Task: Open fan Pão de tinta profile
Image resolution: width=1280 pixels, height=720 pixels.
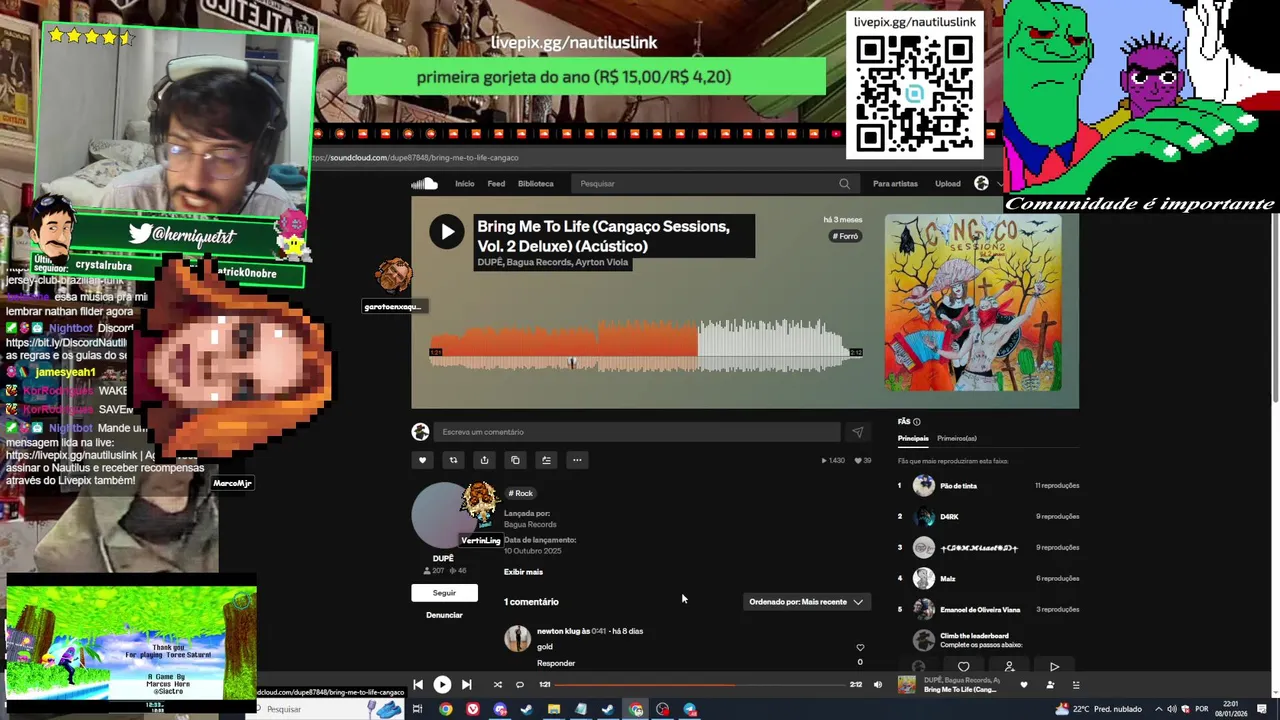Action: 958,486
